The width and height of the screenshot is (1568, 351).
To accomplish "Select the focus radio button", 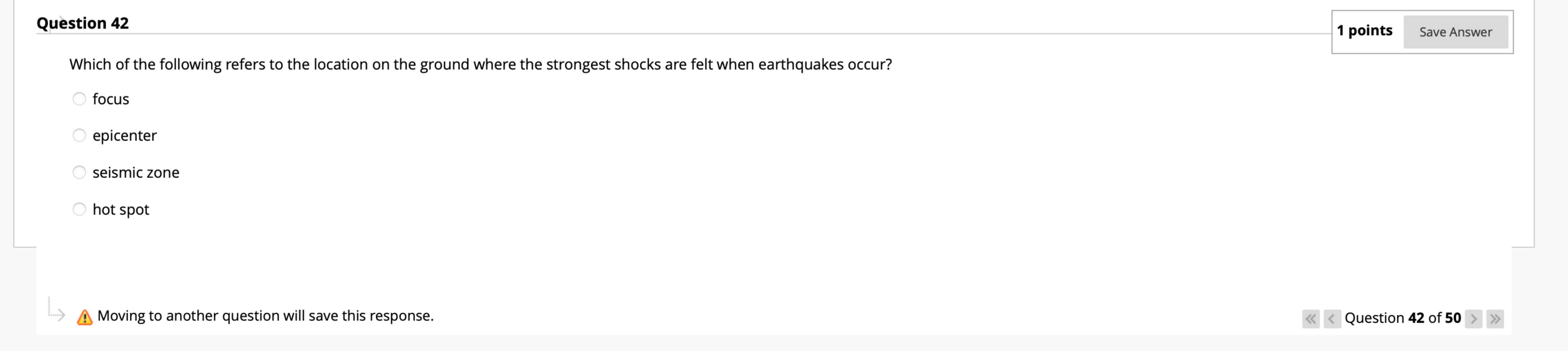I will [79, 98].
